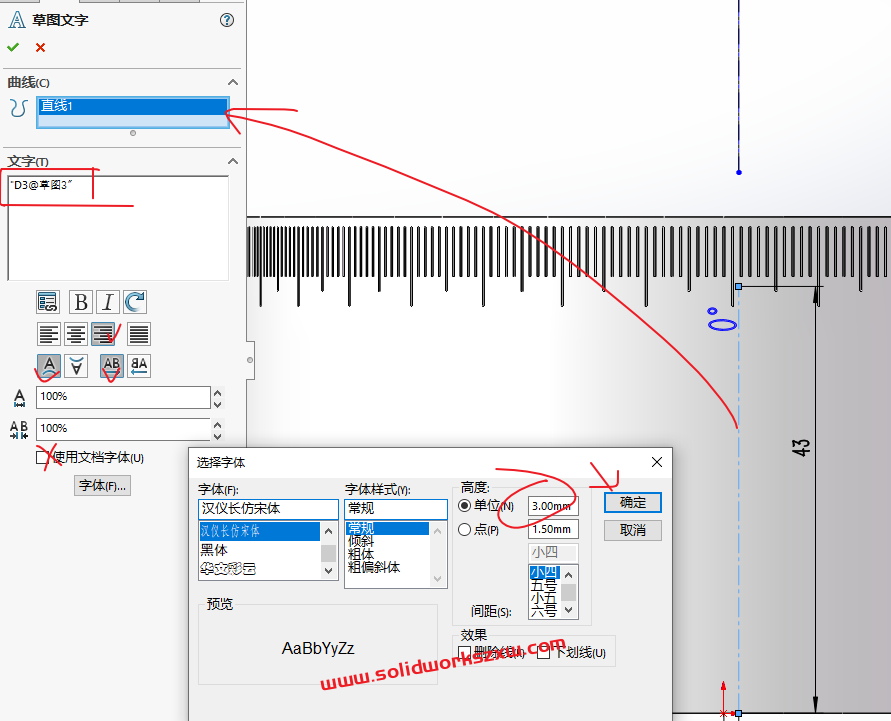The image size is (891, 721).
Task: Center-align the sketch text
Action: pos(76,334)
